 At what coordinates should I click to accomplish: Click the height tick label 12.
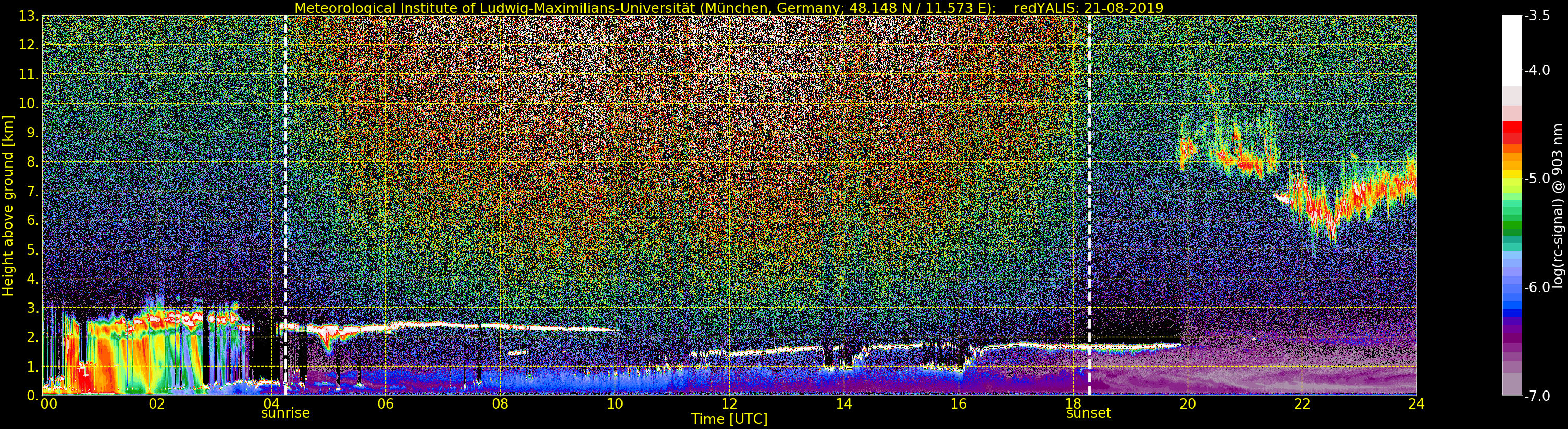(29, 45)
